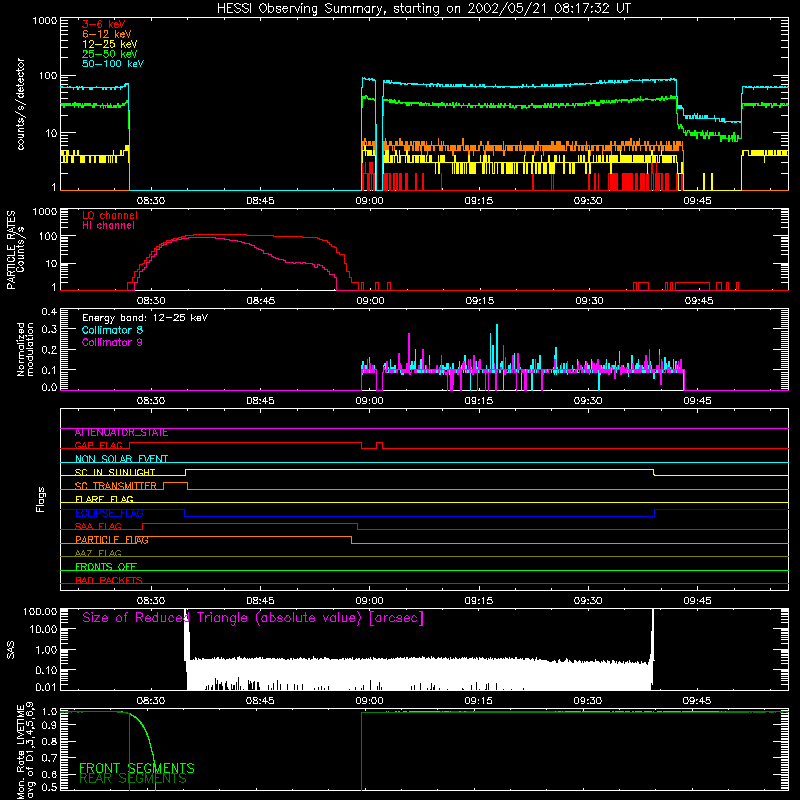Click the 08:45 tick under particle rates panel
The height and width of the screenshot is (800, 800).
[x=261, y=301]
